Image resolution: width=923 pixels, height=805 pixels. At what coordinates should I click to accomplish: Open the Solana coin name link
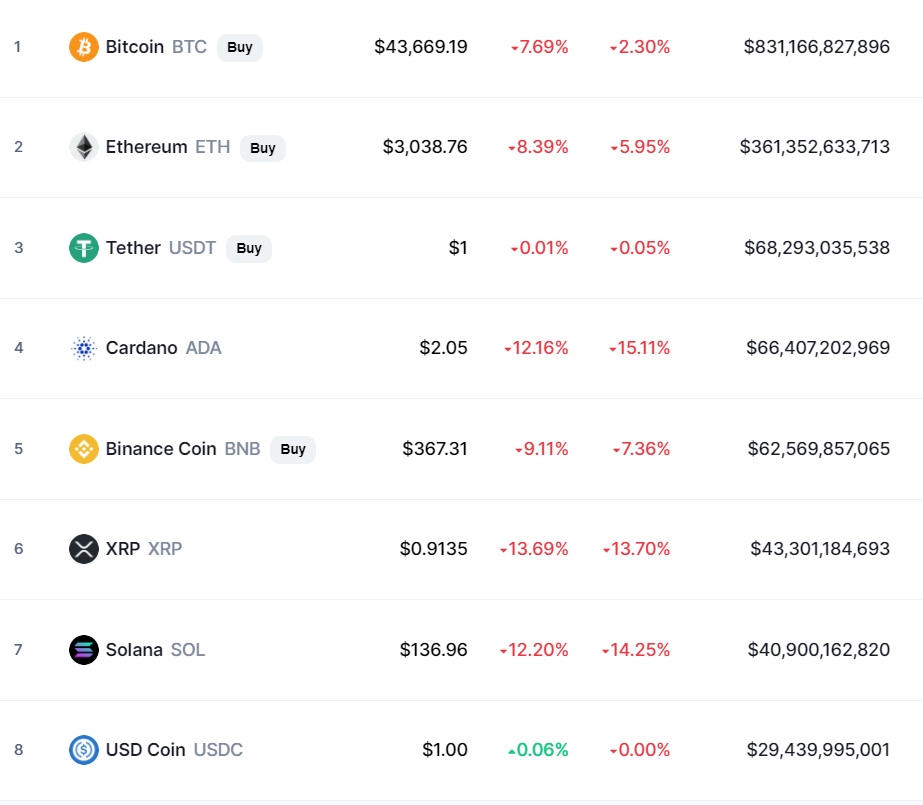click(x=134, y=650)
